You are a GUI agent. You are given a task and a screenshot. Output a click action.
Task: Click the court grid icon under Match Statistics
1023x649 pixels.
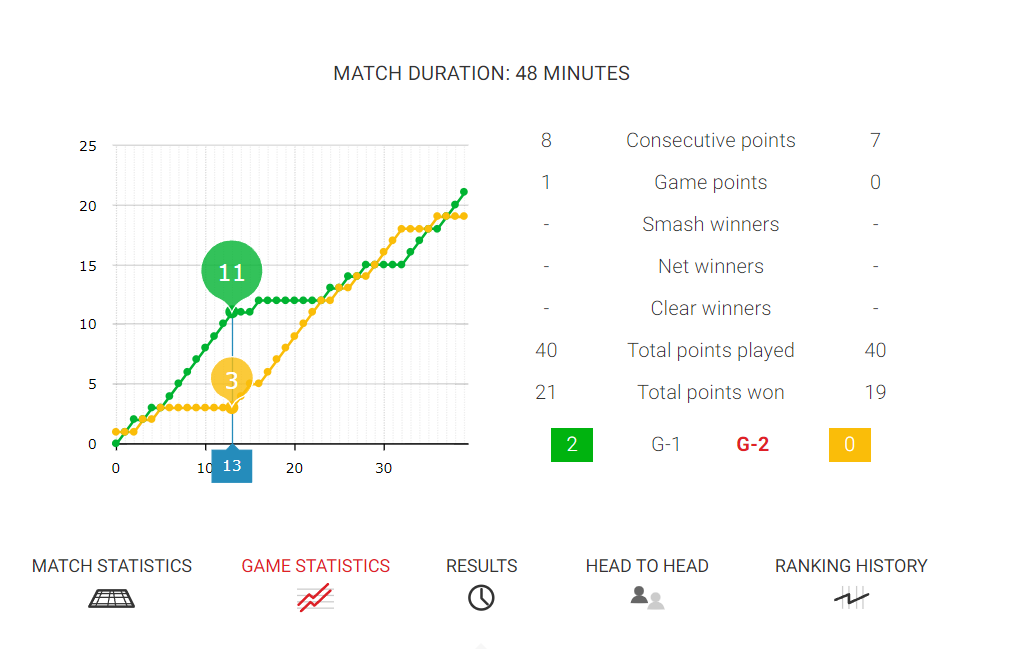(111, 598)
